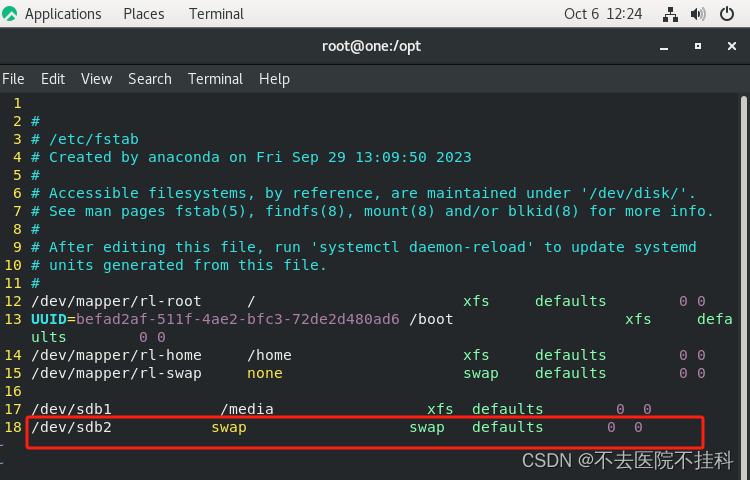Click the befad2af-511f UUID value
The height and width of the screenshot is (480, 750).
238,319
